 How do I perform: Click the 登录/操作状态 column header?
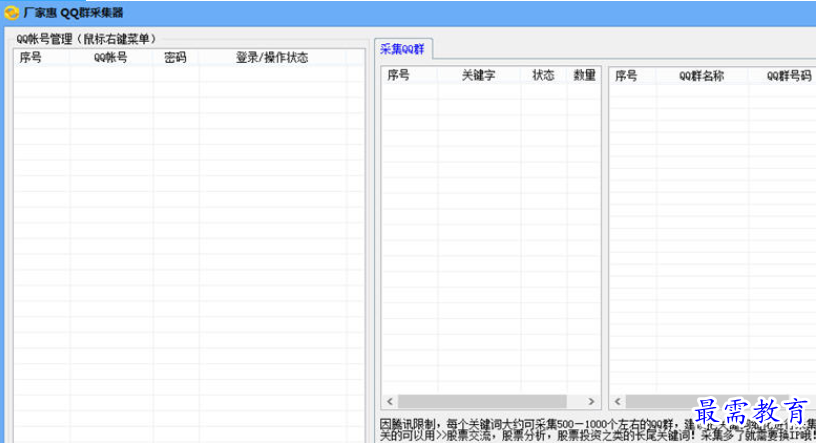[x=272, y=57]
